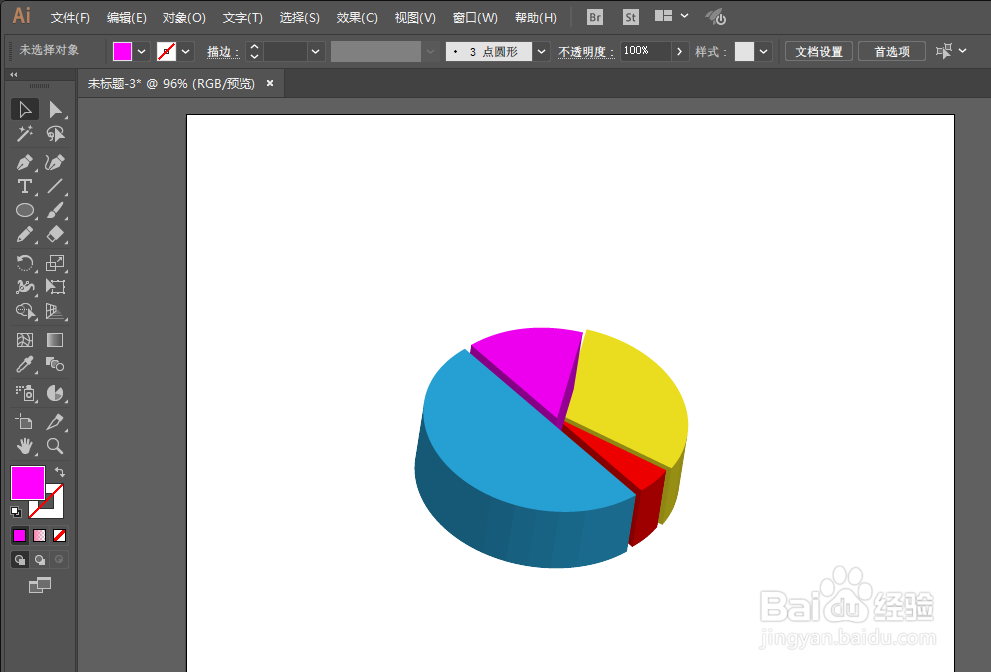Select the 未标题-3 document tab

coord(171,83)
